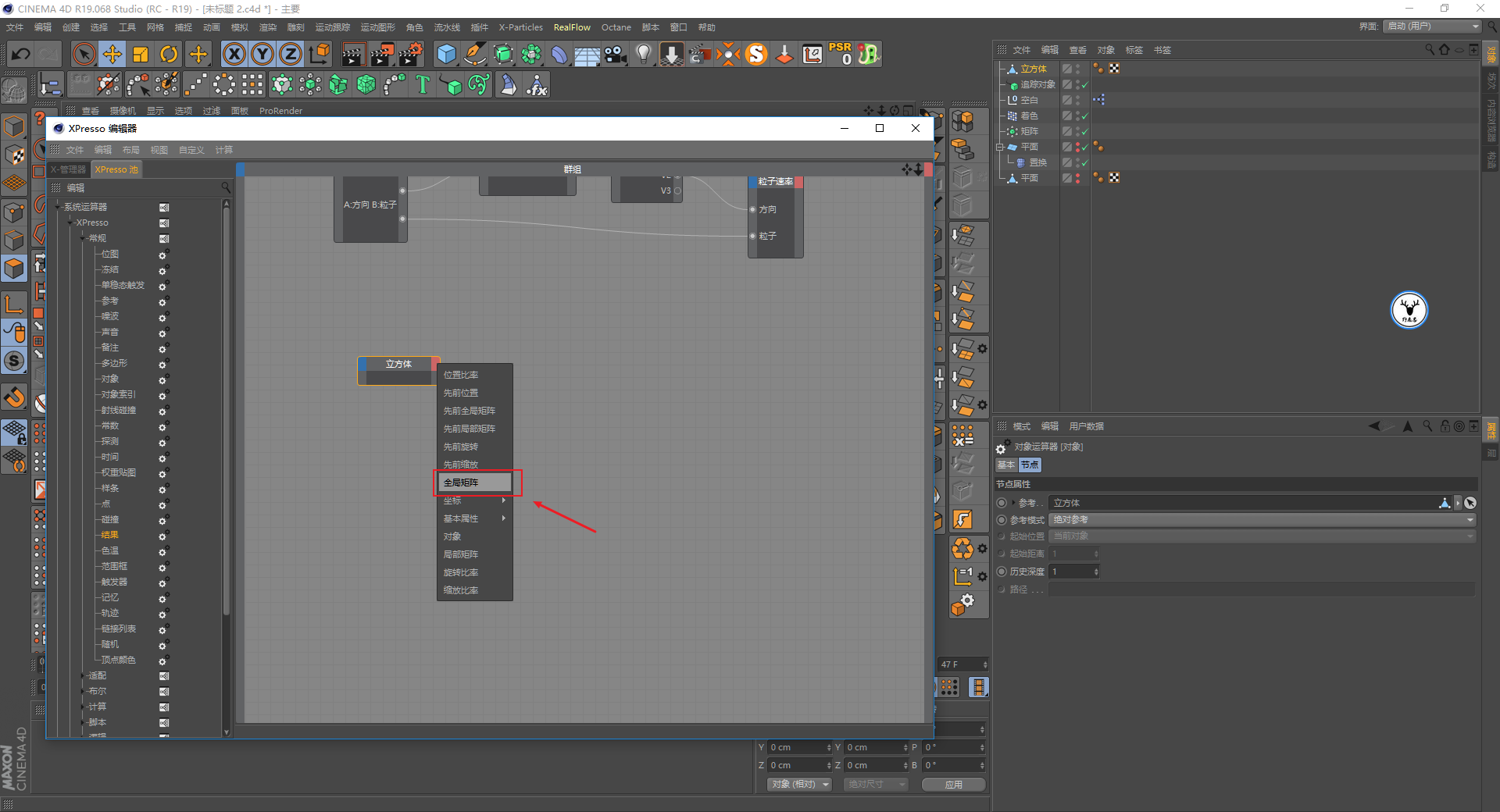Open the Camera object icon

616,54
